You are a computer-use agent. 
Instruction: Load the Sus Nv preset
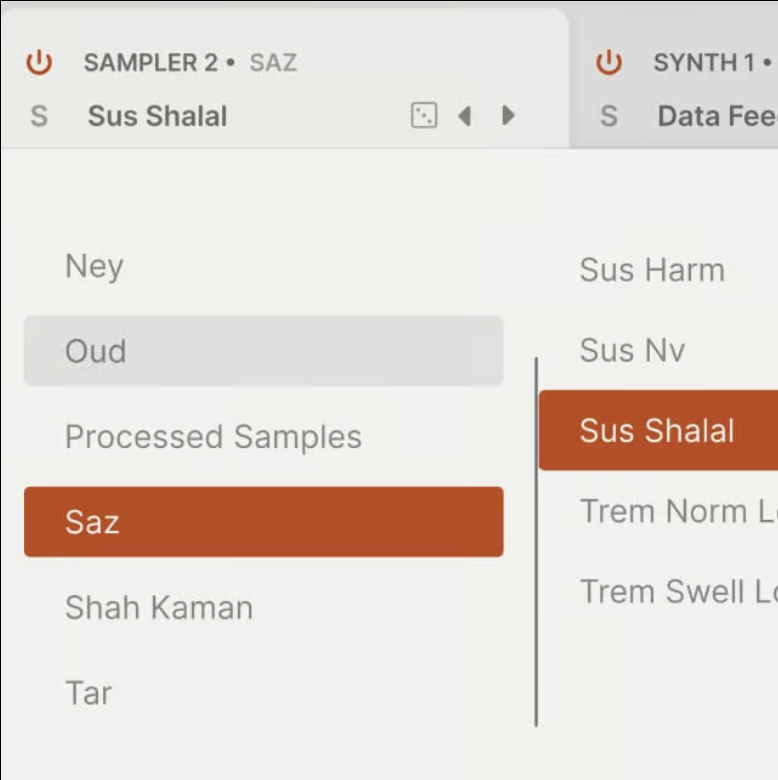tap(632, 350)
